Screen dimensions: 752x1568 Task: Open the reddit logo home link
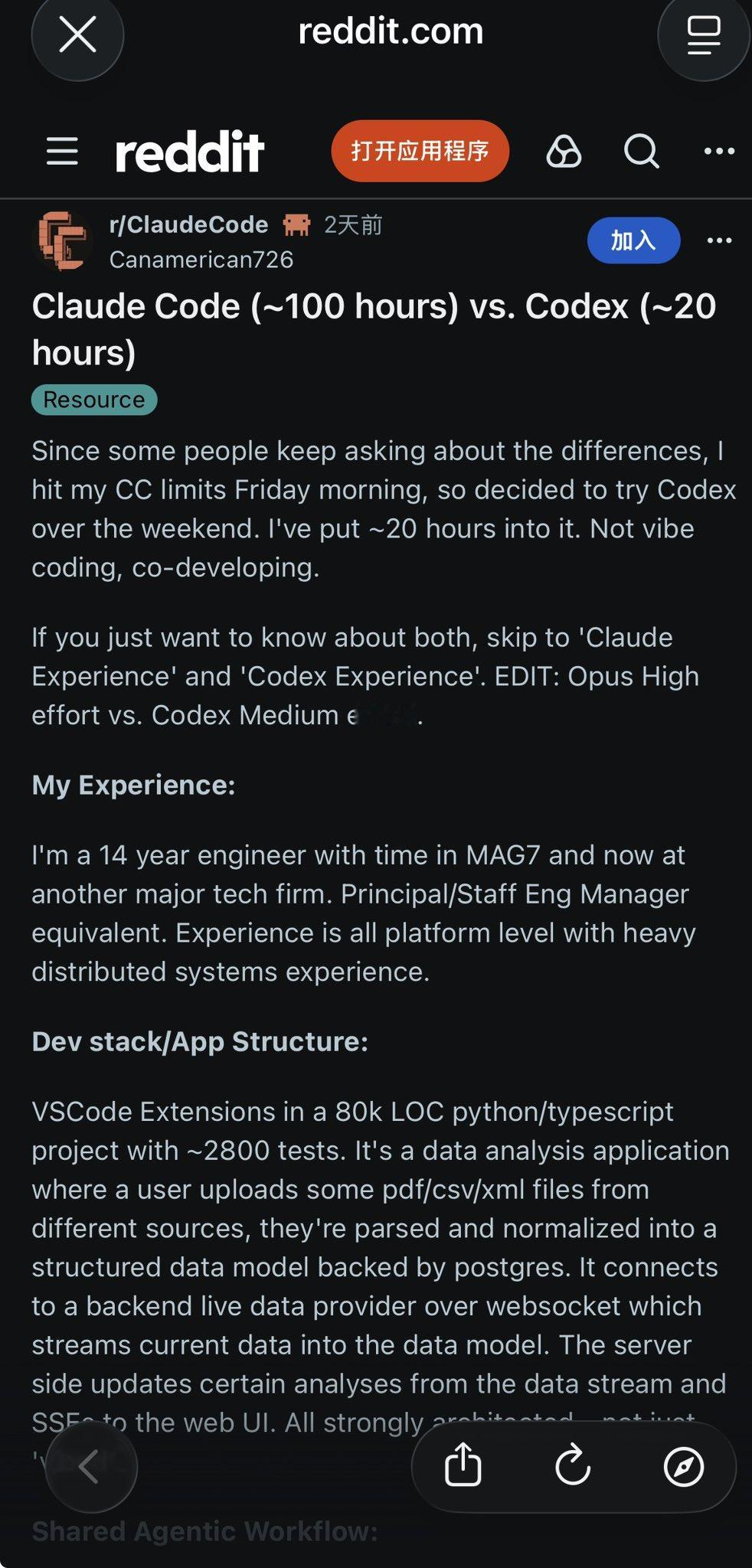tap(190, 151)
